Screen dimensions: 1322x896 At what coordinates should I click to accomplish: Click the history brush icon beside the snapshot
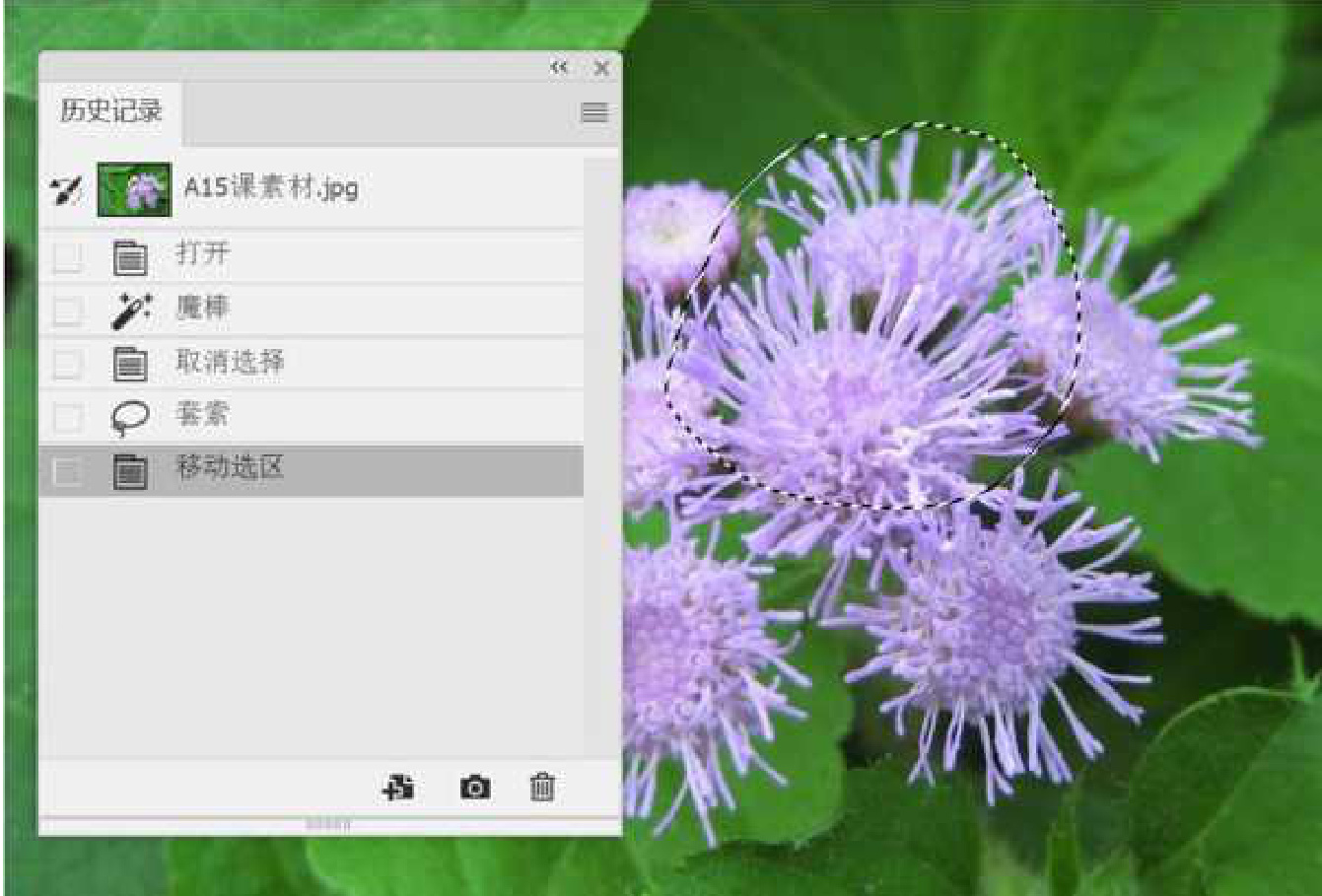pyautogui.click(x=66, y=190)
